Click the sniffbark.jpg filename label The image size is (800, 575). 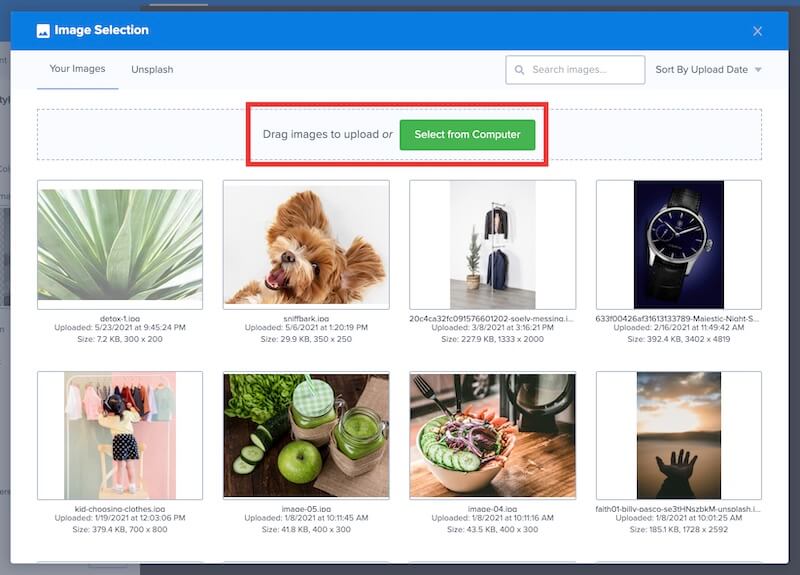pos(306,316)
